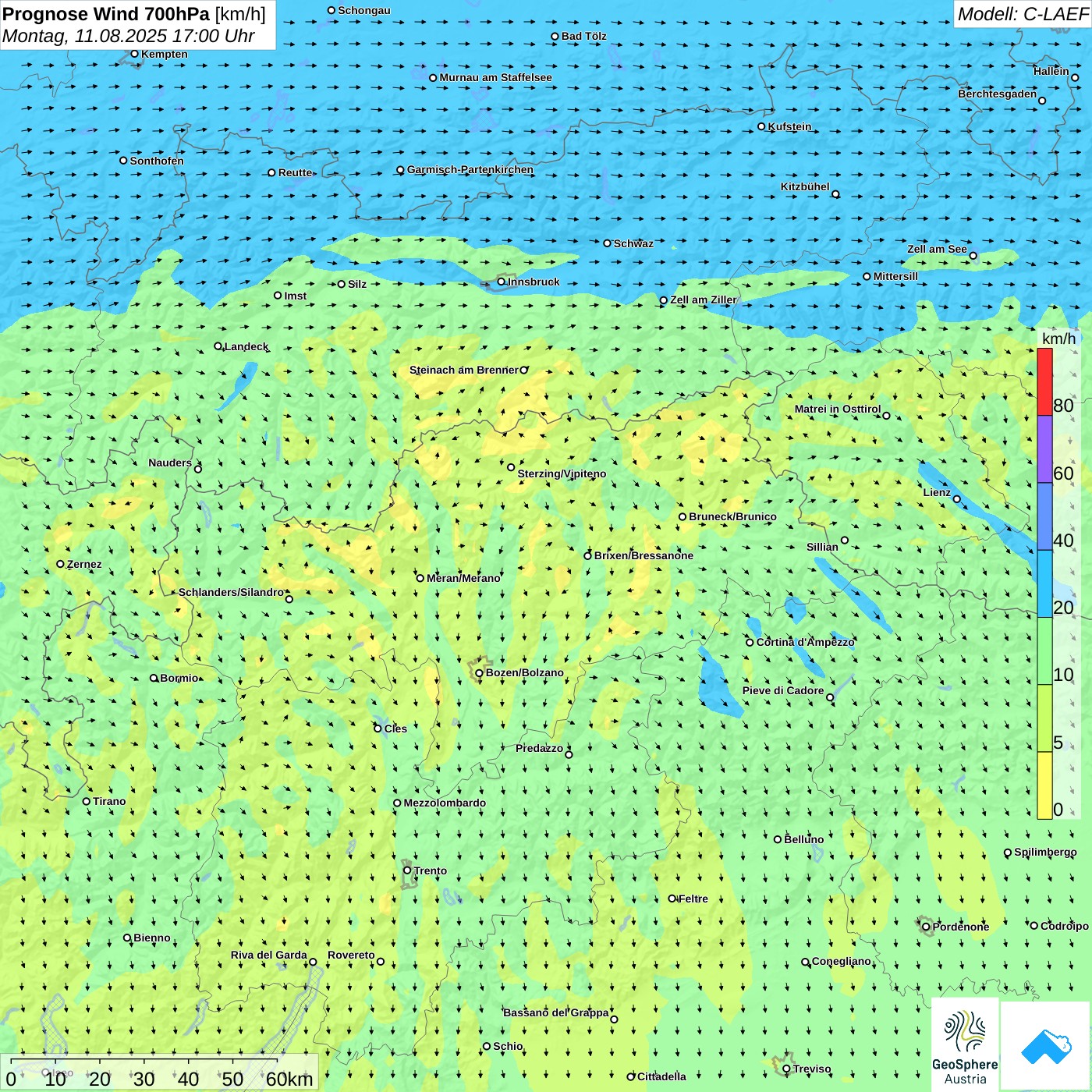Viewport: 1092px width, 1092px height.
Task: Click the 'Feltre' label
Action: pyautogui.click(x=693, y=899)
